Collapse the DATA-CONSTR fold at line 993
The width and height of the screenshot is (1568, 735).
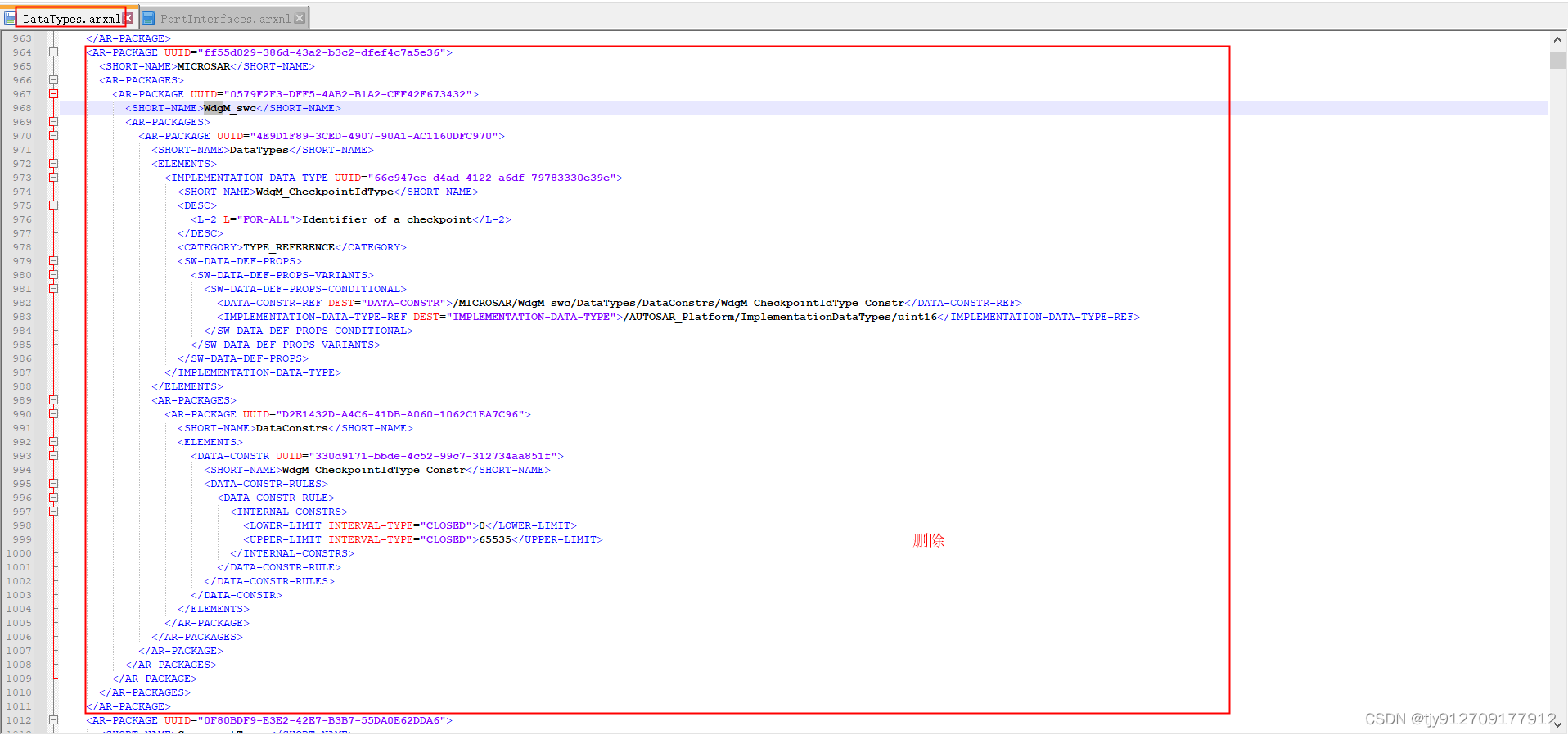pos(54,456)
